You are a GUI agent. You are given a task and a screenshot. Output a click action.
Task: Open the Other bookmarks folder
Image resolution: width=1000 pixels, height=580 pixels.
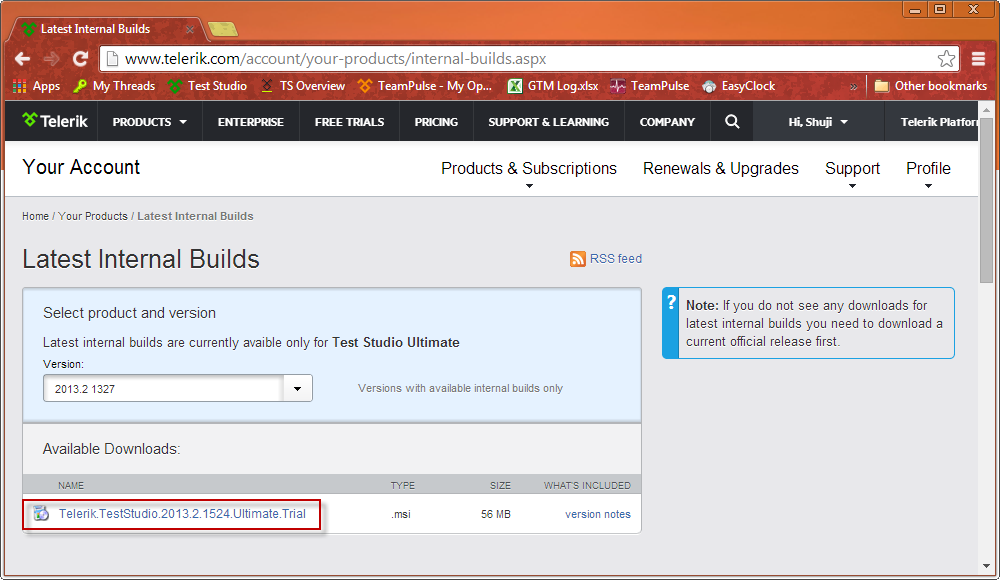pyautogui.click(x=930, y=86)
